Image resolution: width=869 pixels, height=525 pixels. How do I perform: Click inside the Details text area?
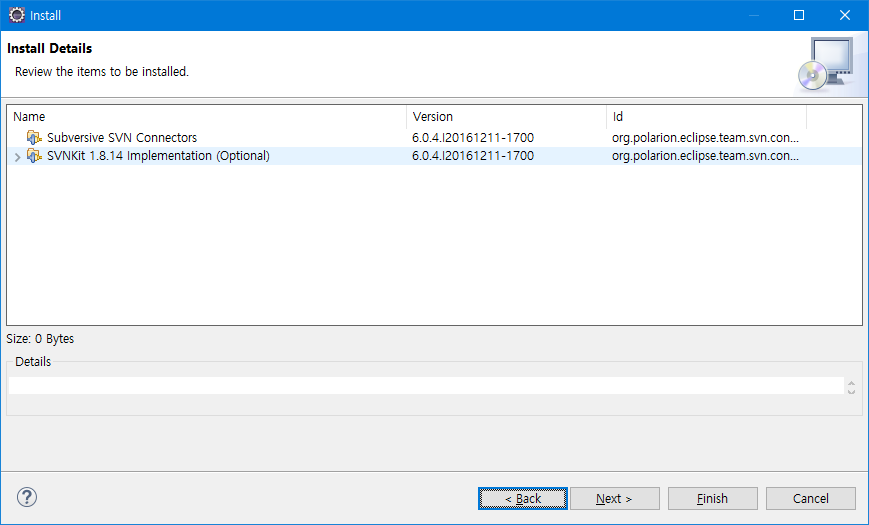coord(426,385)
